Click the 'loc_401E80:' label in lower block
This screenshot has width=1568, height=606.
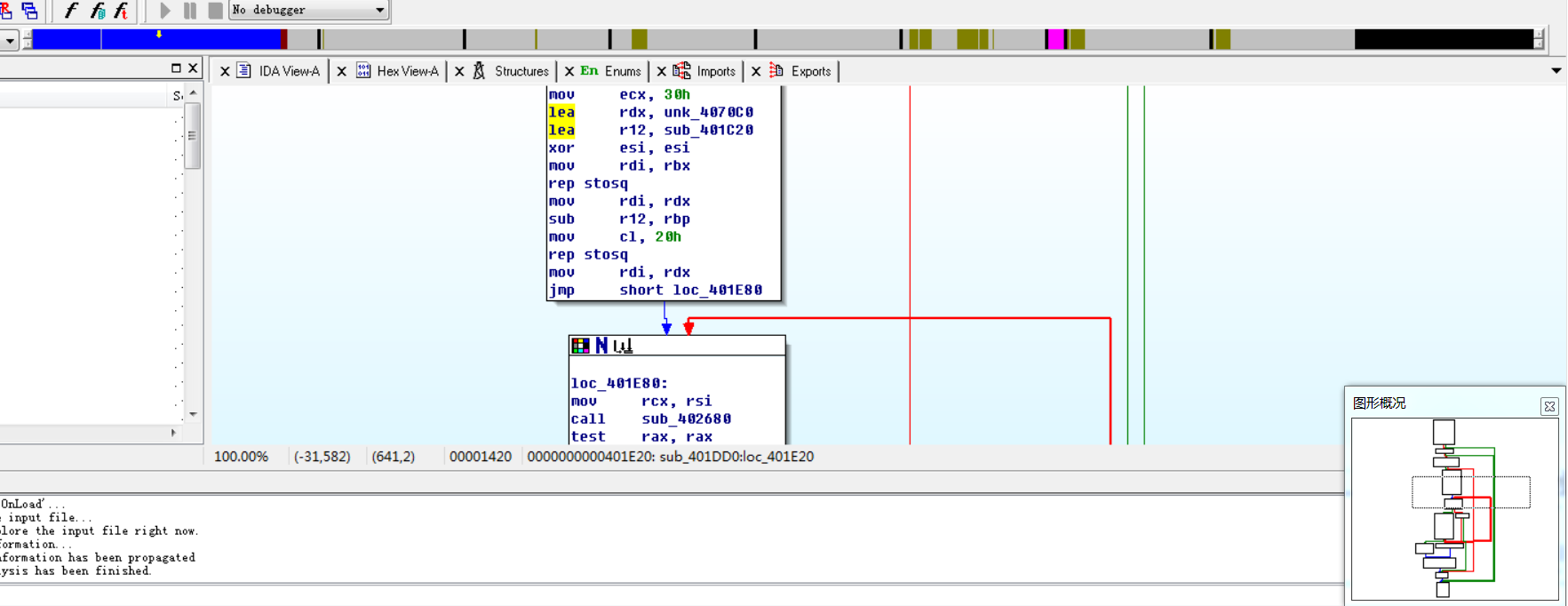pyautogui.click(x=619, y=383)
